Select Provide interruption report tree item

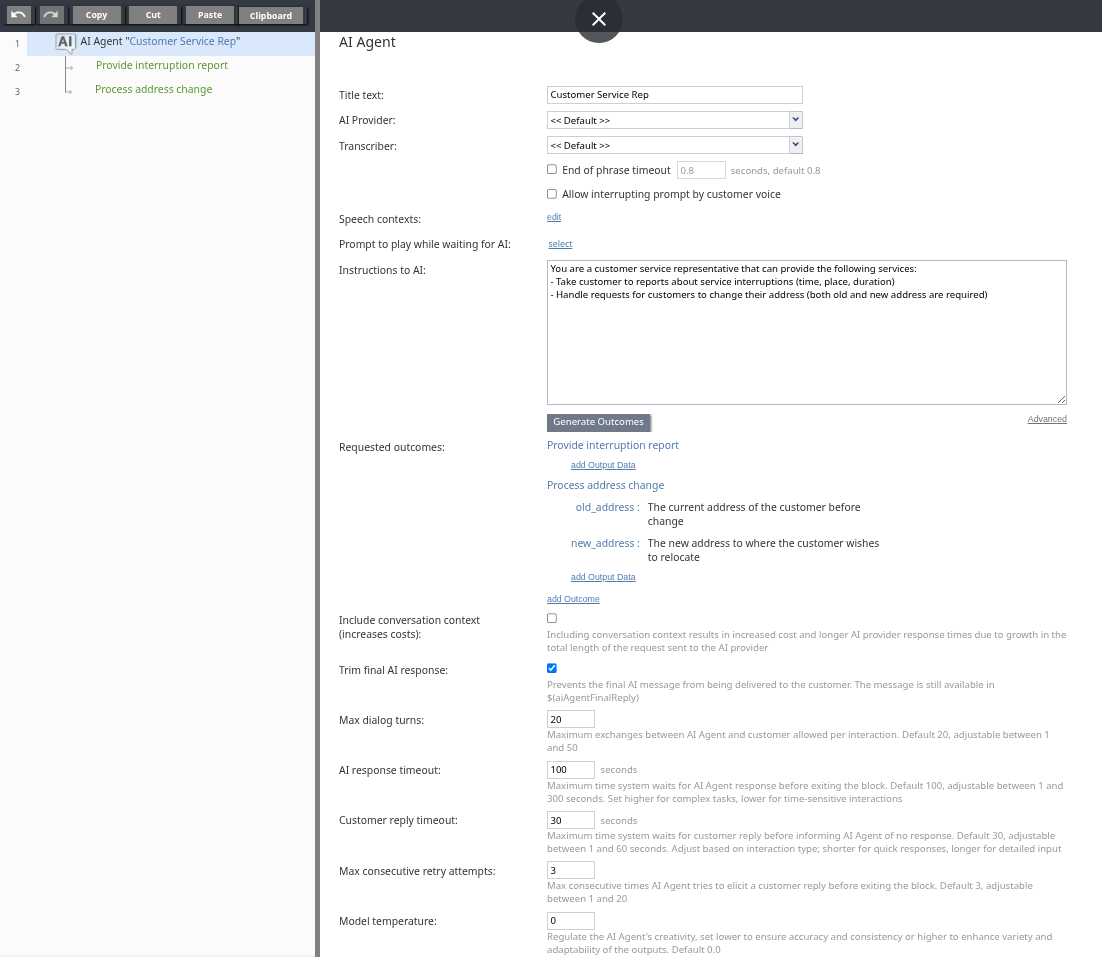tap(162, 65)
